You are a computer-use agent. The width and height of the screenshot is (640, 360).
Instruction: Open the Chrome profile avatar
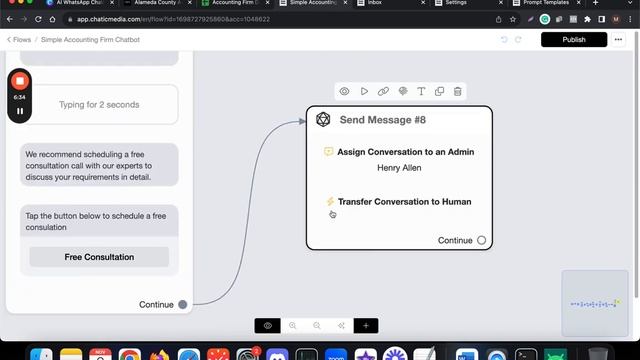tap(616, 19)
